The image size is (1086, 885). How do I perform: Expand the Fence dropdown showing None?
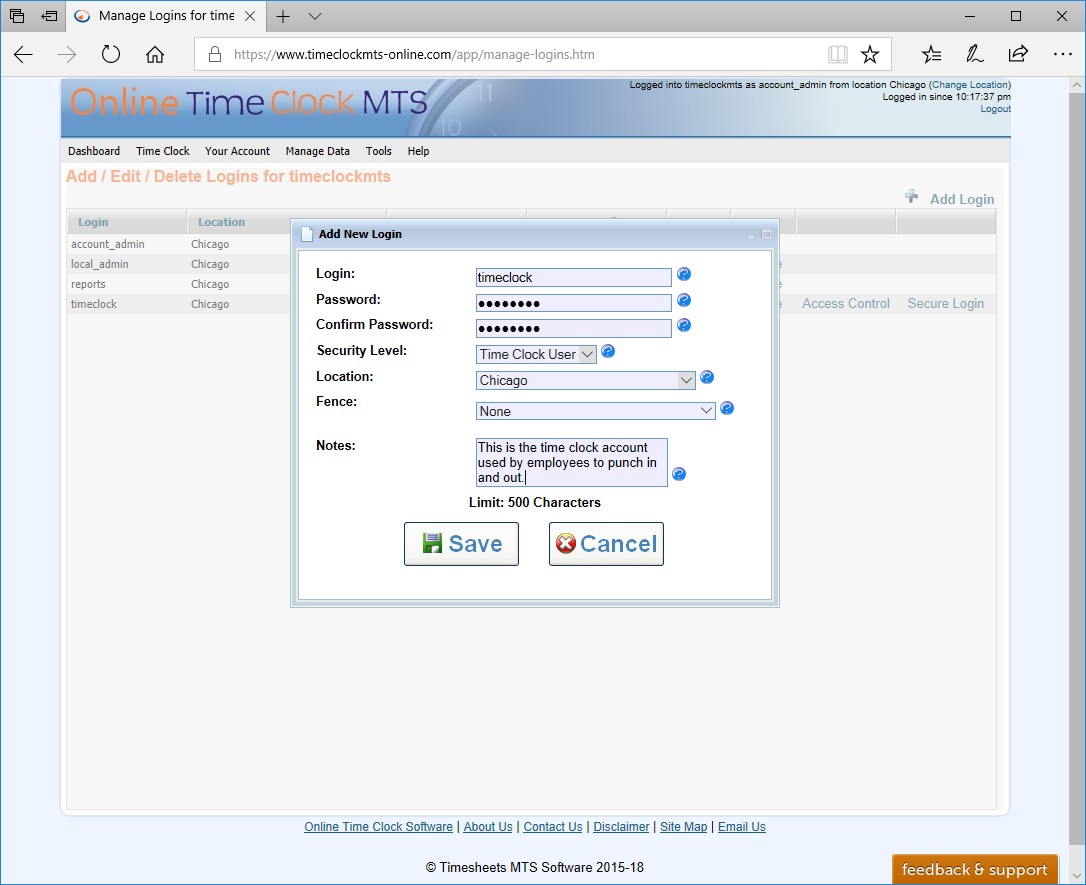pyautogui.click(x=595, y=411)
